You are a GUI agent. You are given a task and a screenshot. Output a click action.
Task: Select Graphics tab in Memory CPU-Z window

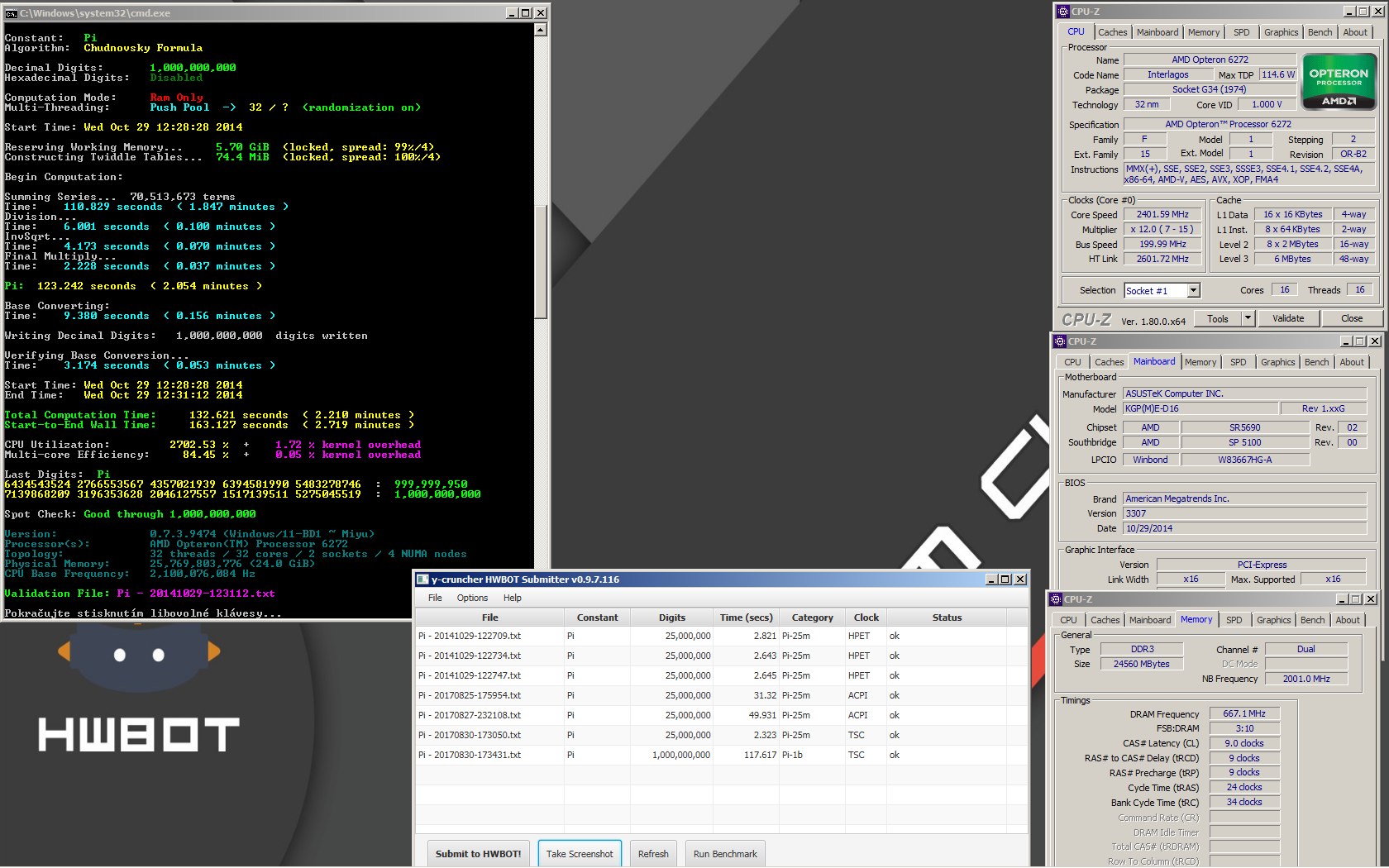(1273, 620)
